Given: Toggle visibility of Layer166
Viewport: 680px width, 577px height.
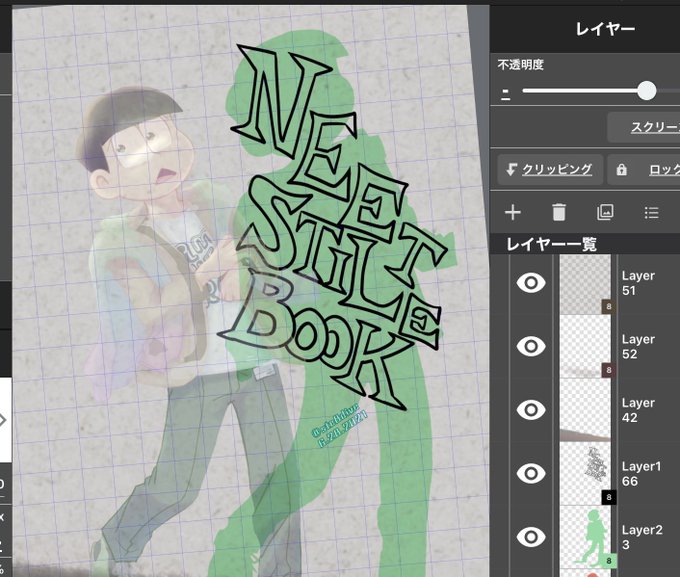Looking at the screenshot, I should pyautogui.click(x=531, y=473).
